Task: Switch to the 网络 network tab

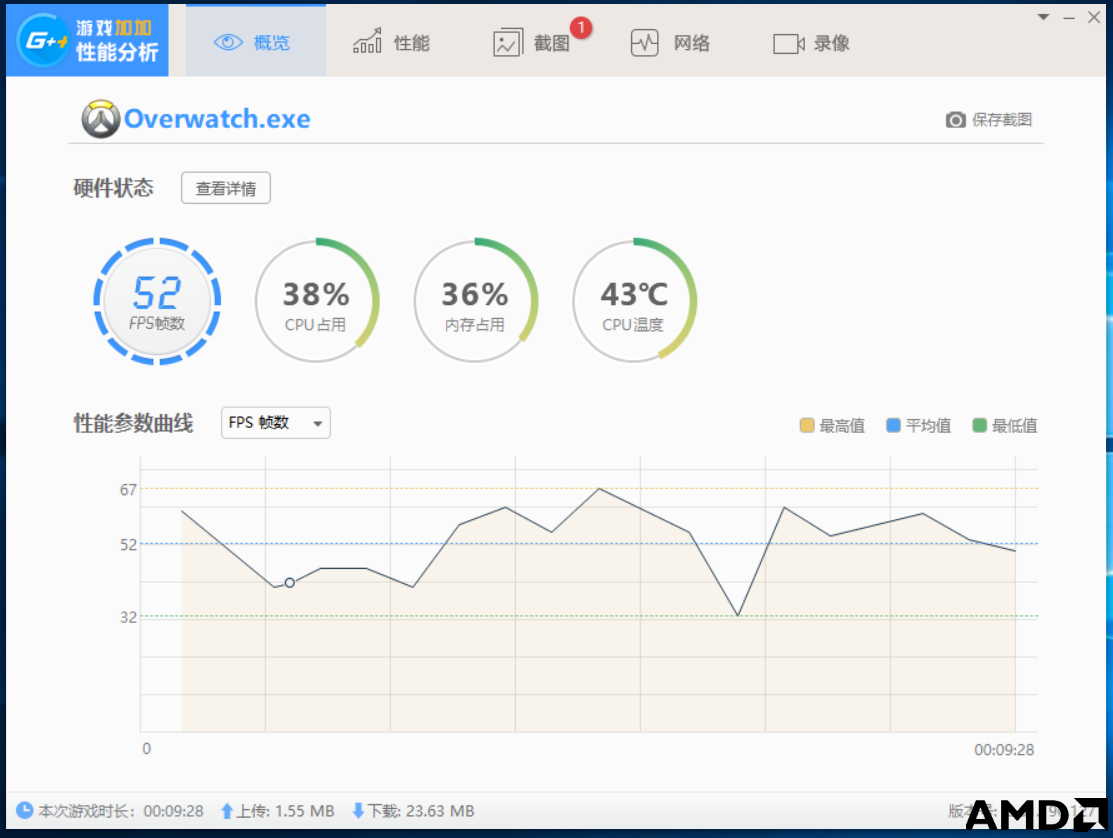Action: point(671,43)
